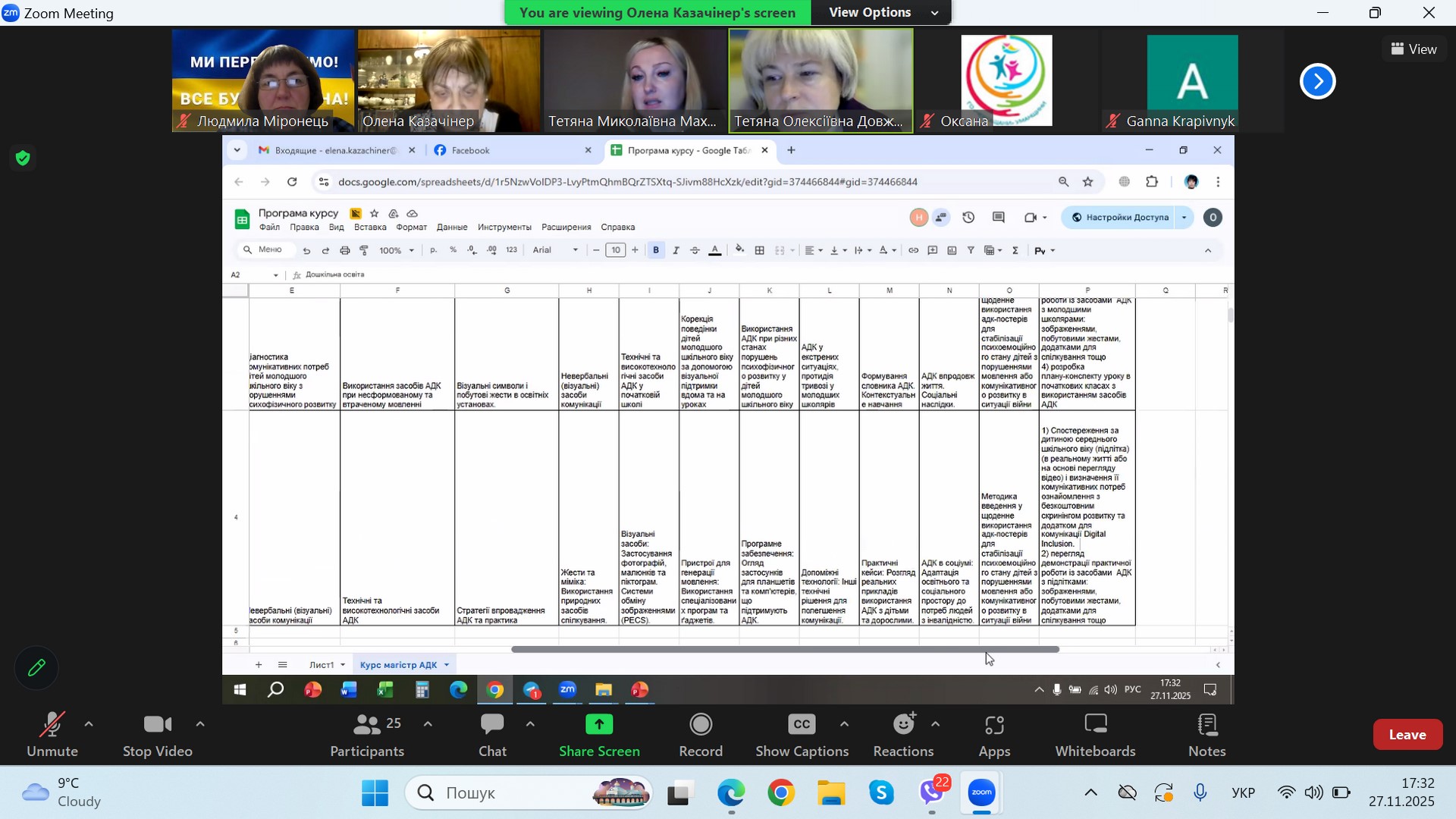The image size is (1456, 819).
Task: Open Notes in Zoom toolbar
Action: 1207,734
